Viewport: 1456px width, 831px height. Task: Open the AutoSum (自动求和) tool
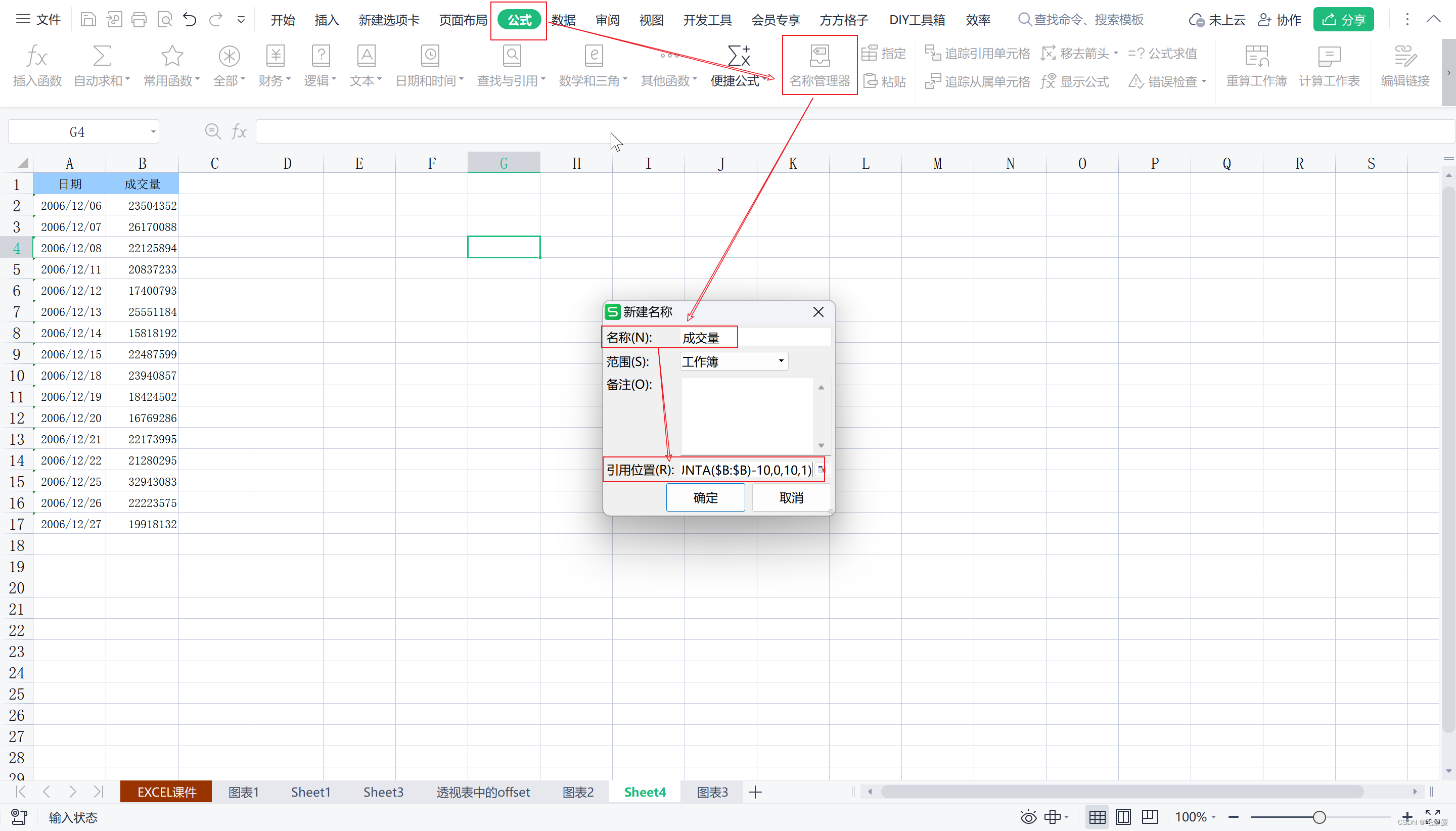coord(102,66)
